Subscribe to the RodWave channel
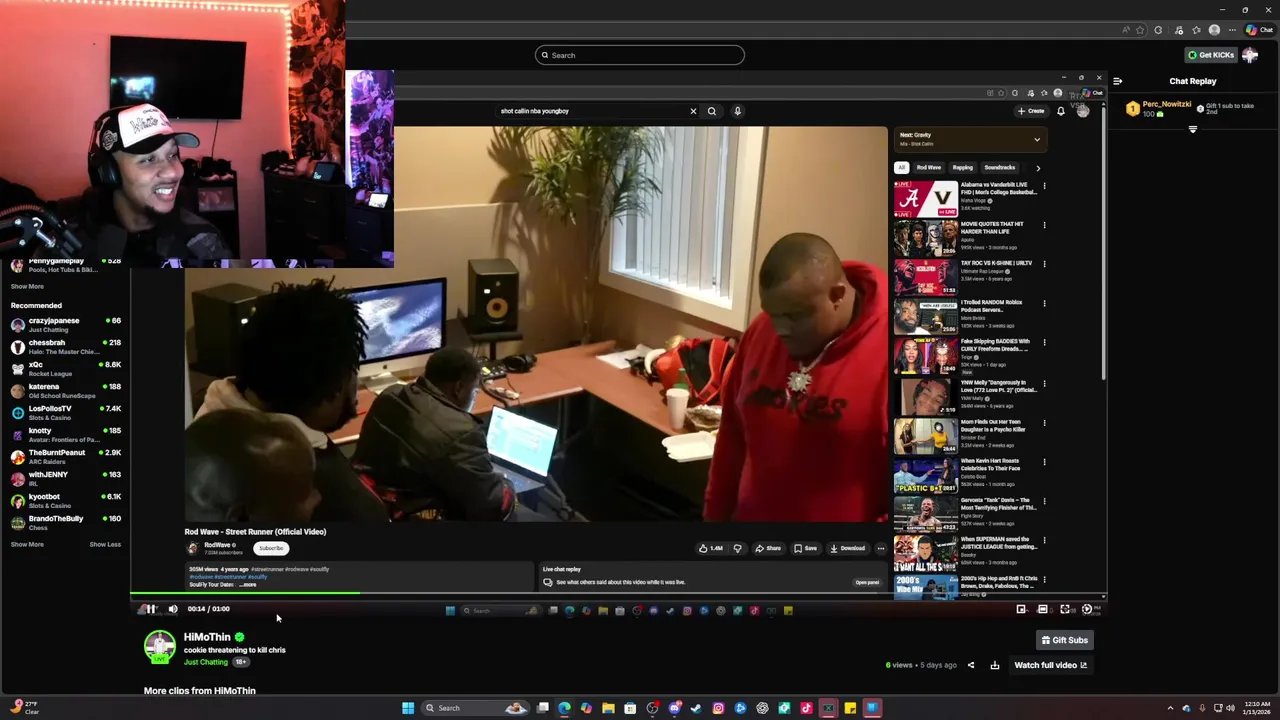 coord(271,548)
